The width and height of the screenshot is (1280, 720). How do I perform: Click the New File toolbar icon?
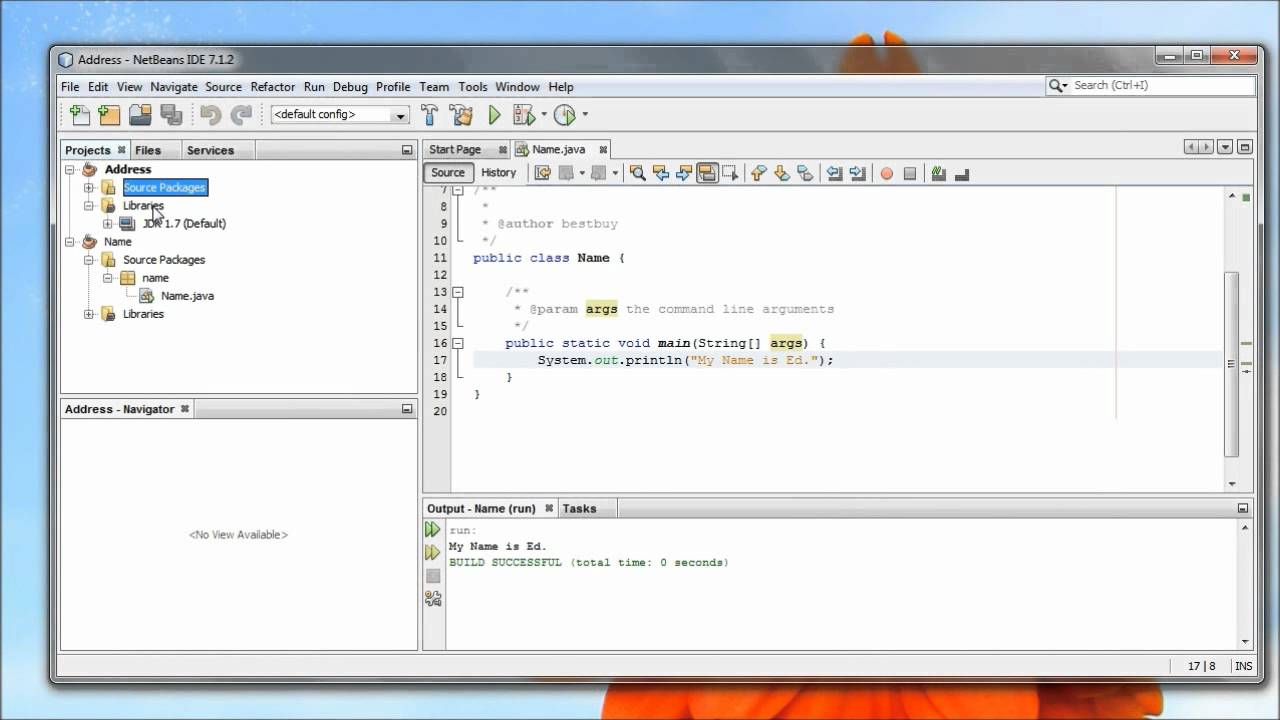click(x=79, y=115)
